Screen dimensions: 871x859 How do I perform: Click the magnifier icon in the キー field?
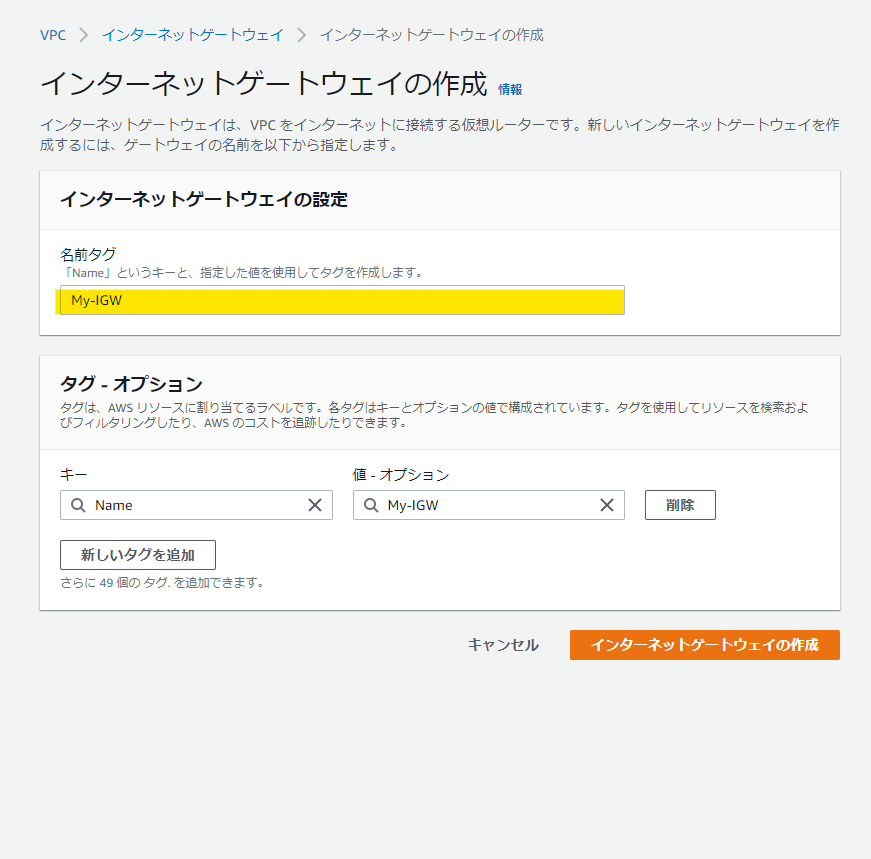click(78, 505)
